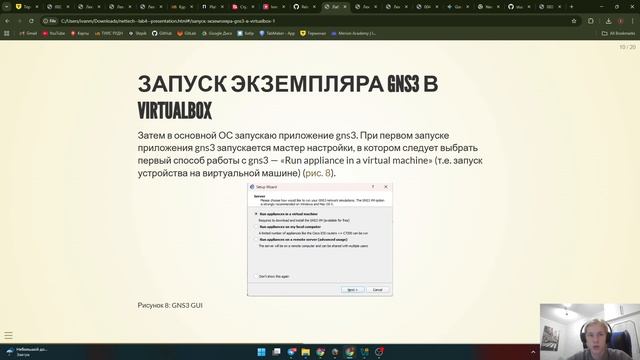Click the webcam overlay video
This screenshot has width=640, height=360.
pos(590,332)
